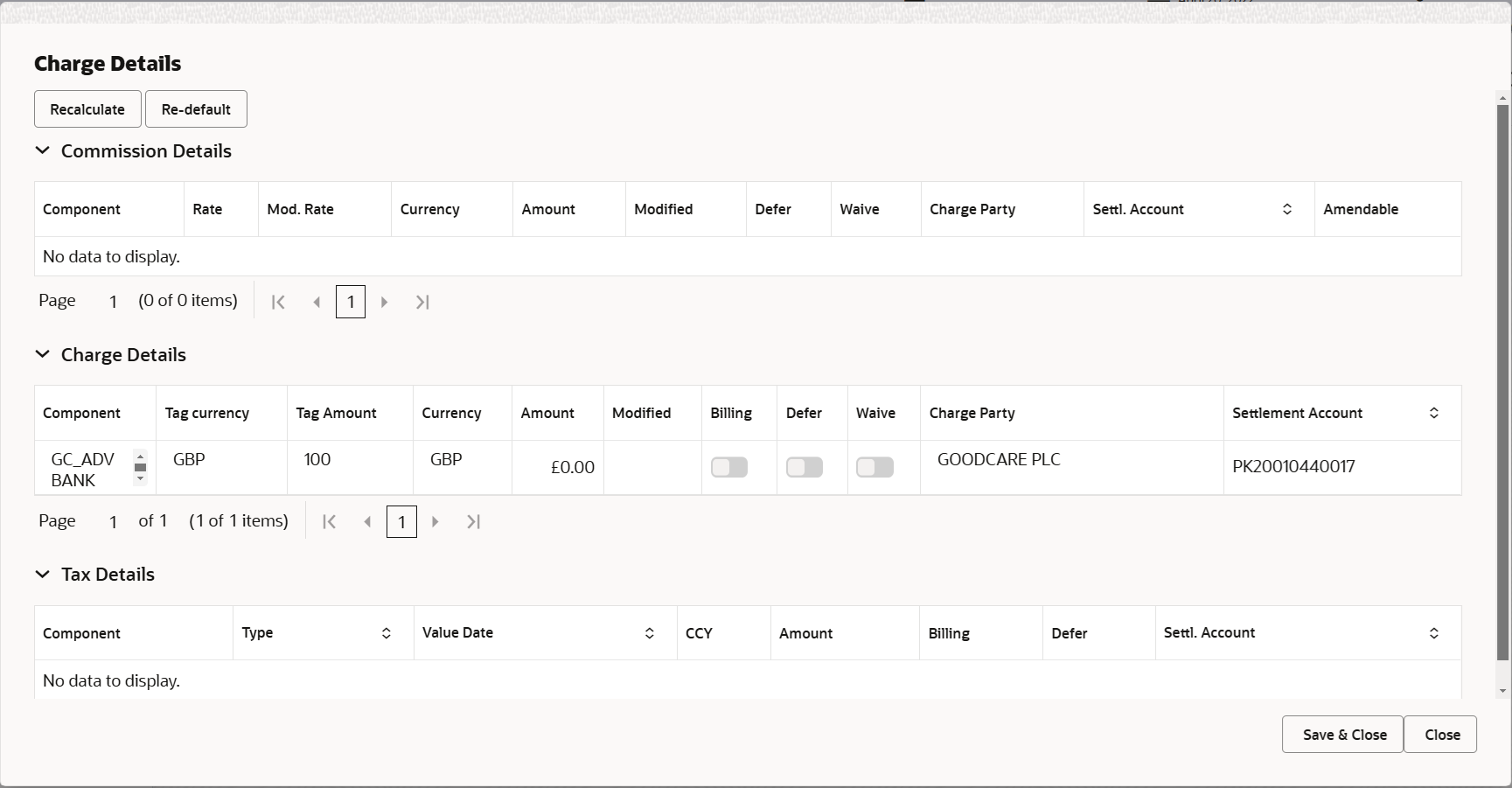
Task: Sort the Settlement Account column in Charge Details
Action: (x=1433, y=412)
